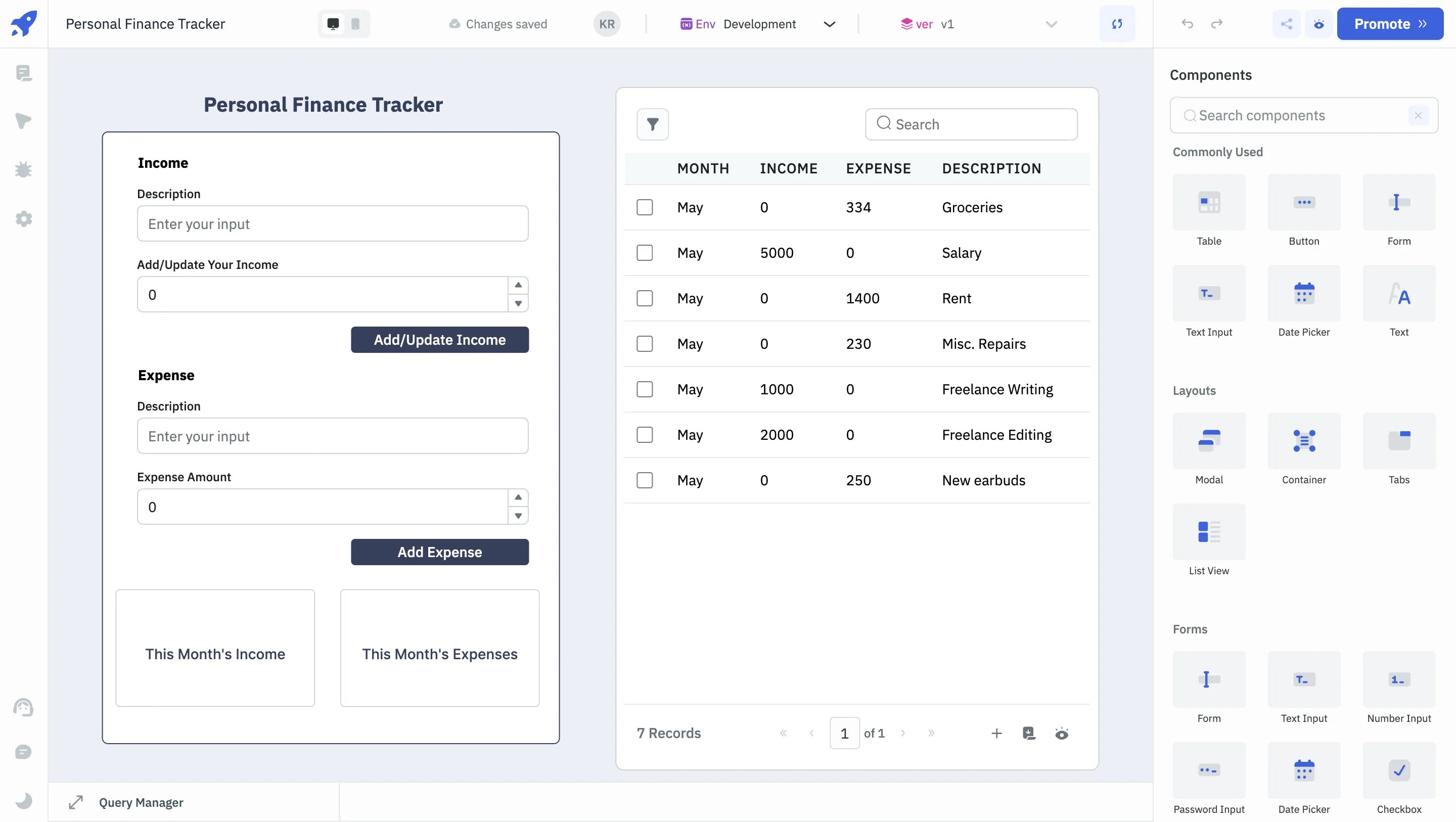1456x822 pixels.
Task: Add new row with plus icon
Action: pyautogui.click(x=996, y=733)
